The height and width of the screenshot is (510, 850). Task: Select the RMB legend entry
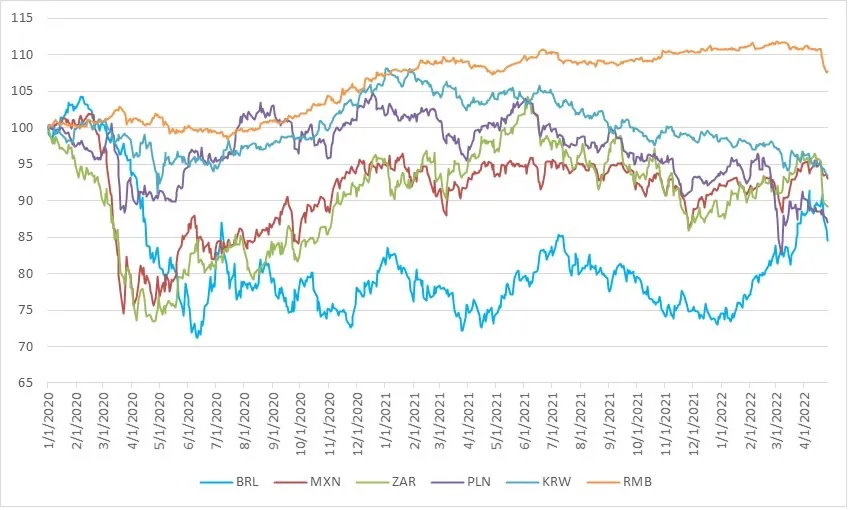[x=619, y=482]
